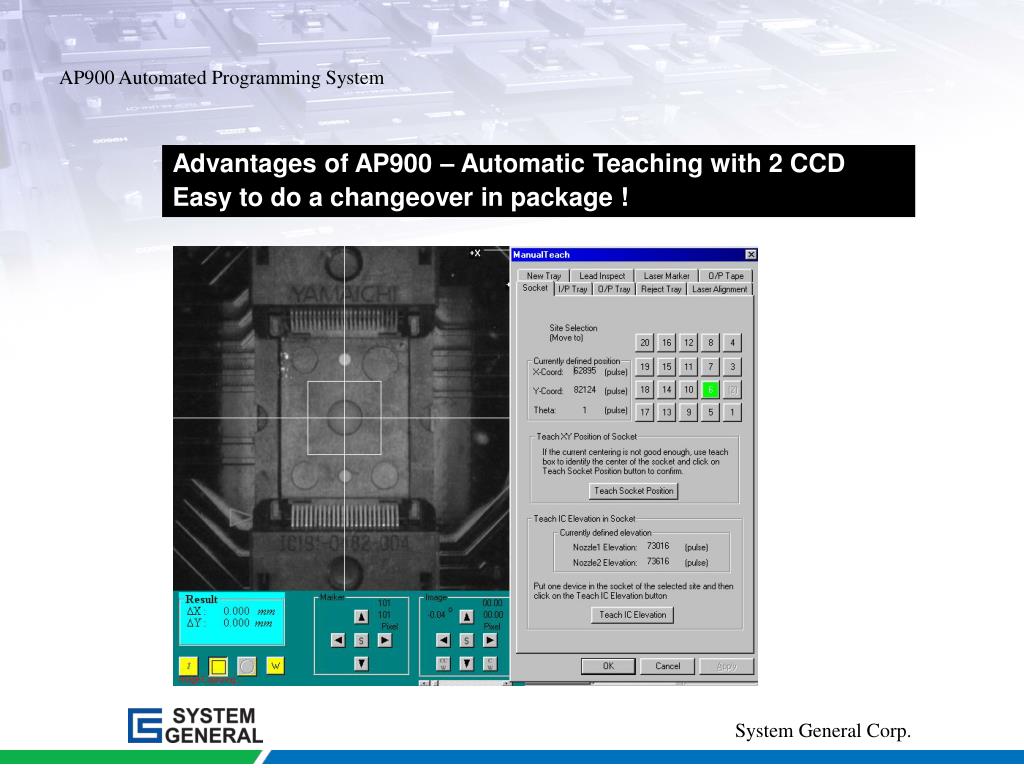Move to socket site 10
The height and width of the screenshot is (768, 1024).
[688, 390]
